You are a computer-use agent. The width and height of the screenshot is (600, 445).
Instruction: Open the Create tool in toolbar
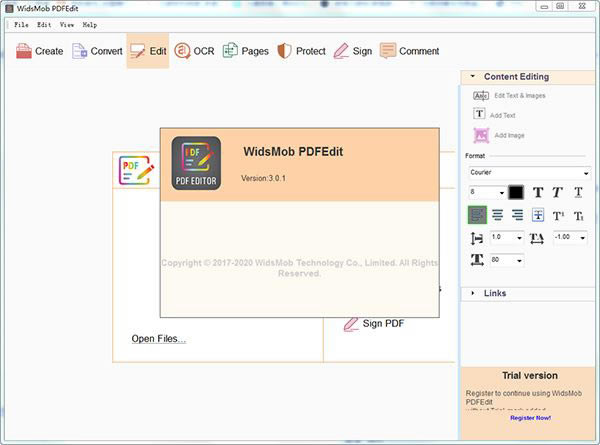39,51
